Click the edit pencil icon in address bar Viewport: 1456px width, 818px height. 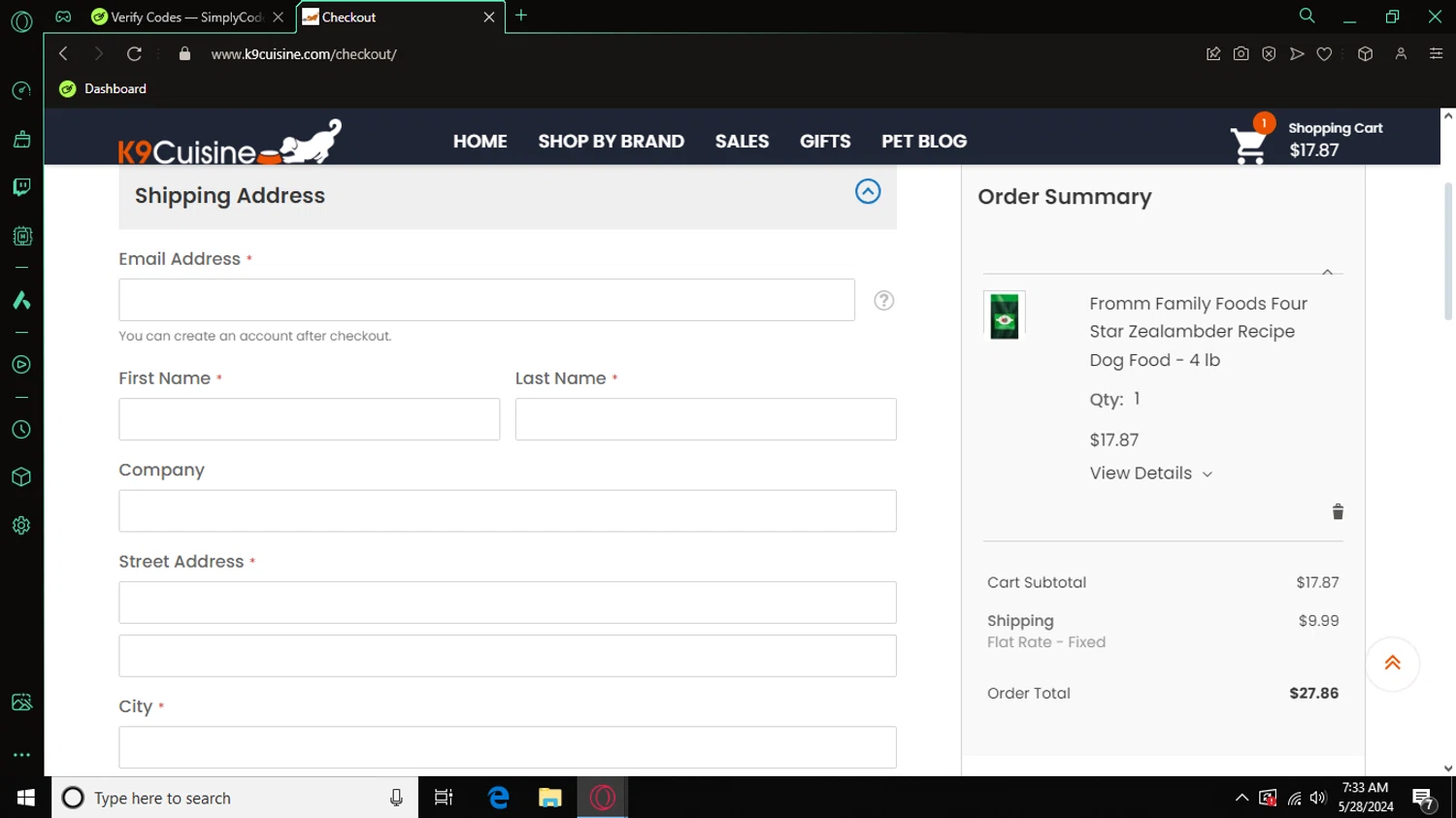tap(1213, 54)
